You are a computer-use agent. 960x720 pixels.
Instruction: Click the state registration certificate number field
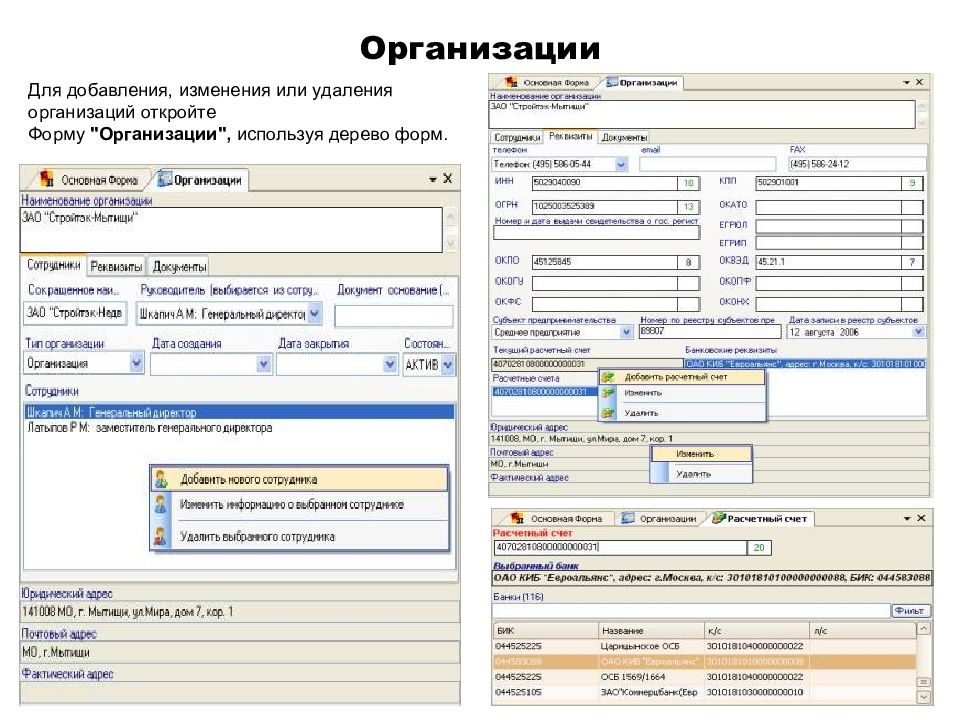(596, 233)
